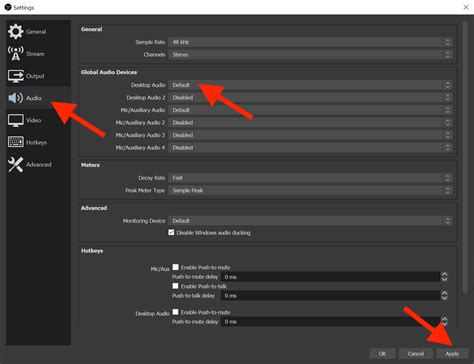
Task: Open the Mic/Auxiliary Audio dropdown
Action: (310, 110)
